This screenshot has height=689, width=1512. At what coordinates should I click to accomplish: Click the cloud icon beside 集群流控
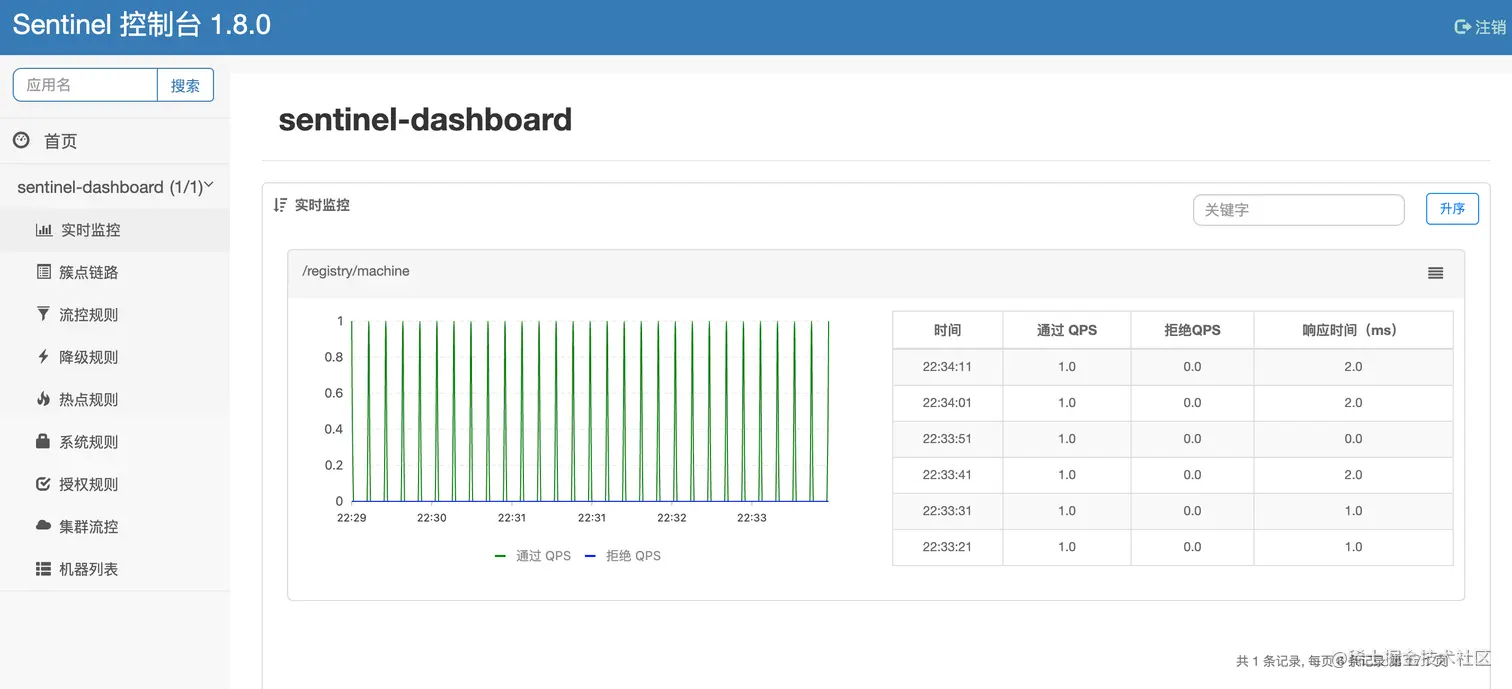pyautogui.click(x=43, y=526)
